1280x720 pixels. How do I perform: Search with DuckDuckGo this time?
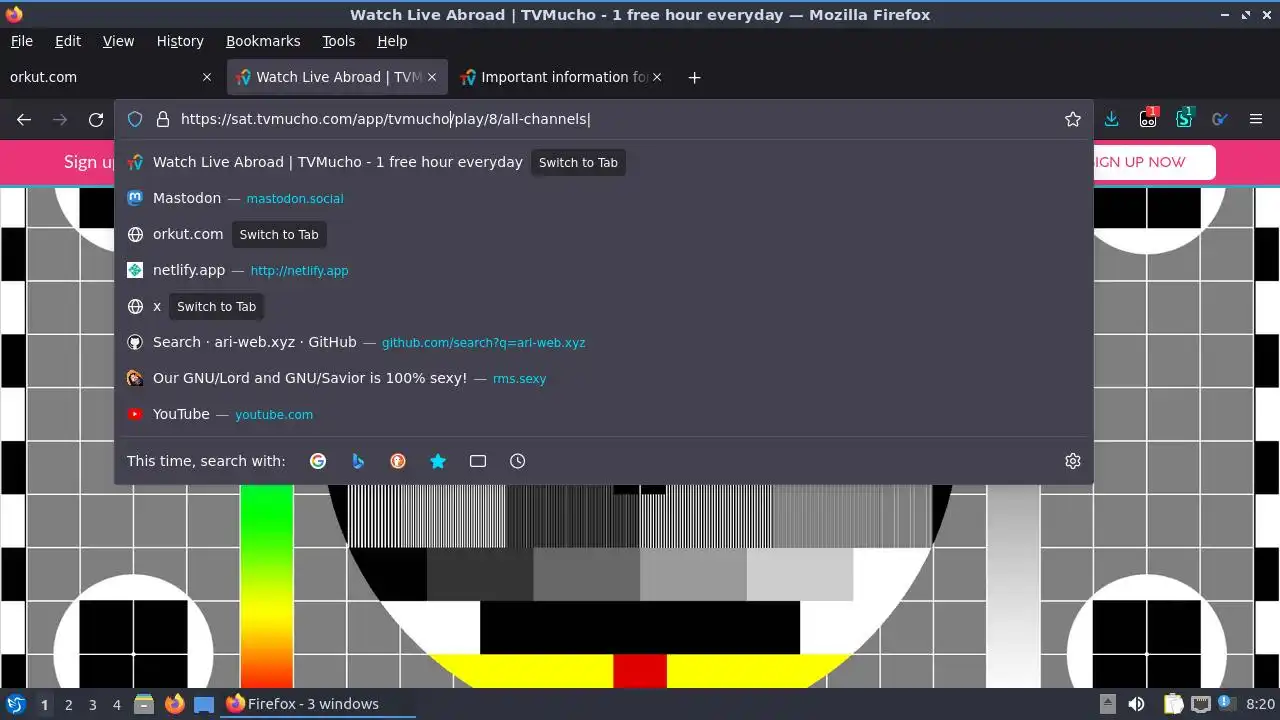coord(398,461)
